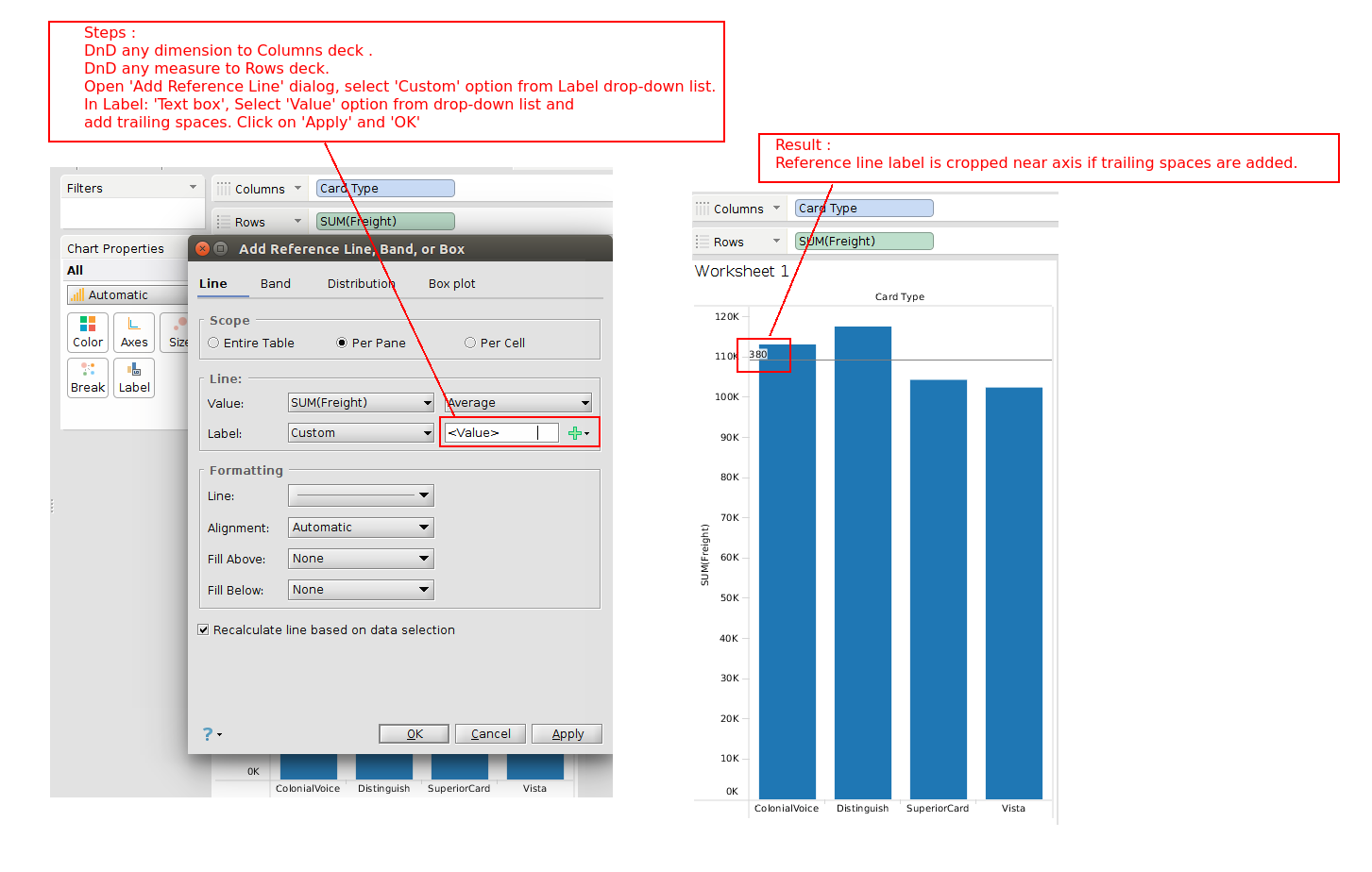Click the Columns shelf icon in right worksheet
The height and width of the screenshot is (872, 1372).
[x=703, y=209]
